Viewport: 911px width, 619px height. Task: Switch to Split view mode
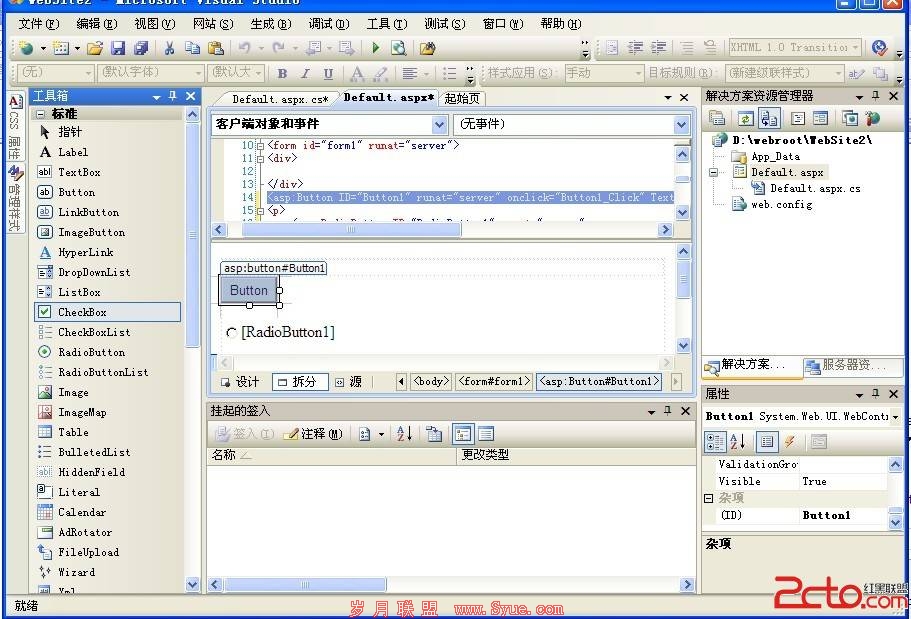pyautogui.click(x=300, y=382)
